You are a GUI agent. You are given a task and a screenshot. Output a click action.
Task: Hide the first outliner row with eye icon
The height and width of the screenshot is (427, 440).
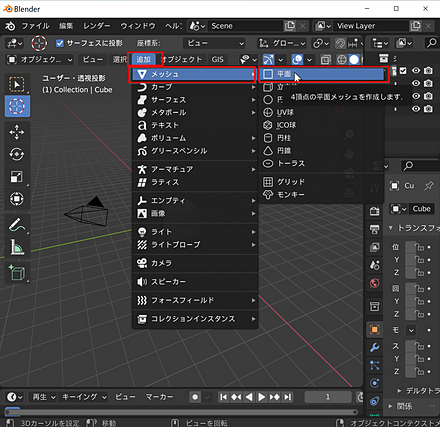(x=416, y=71)
